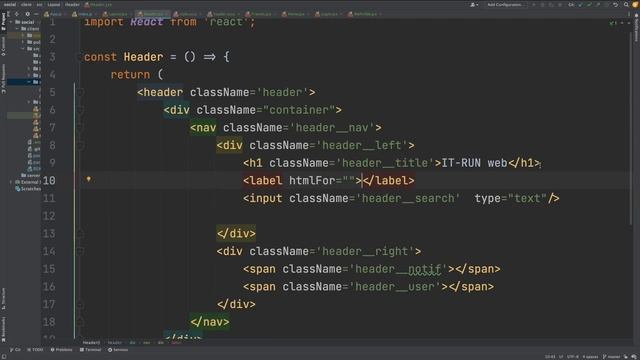Click the run configuration play icon

tap(534, 5)
